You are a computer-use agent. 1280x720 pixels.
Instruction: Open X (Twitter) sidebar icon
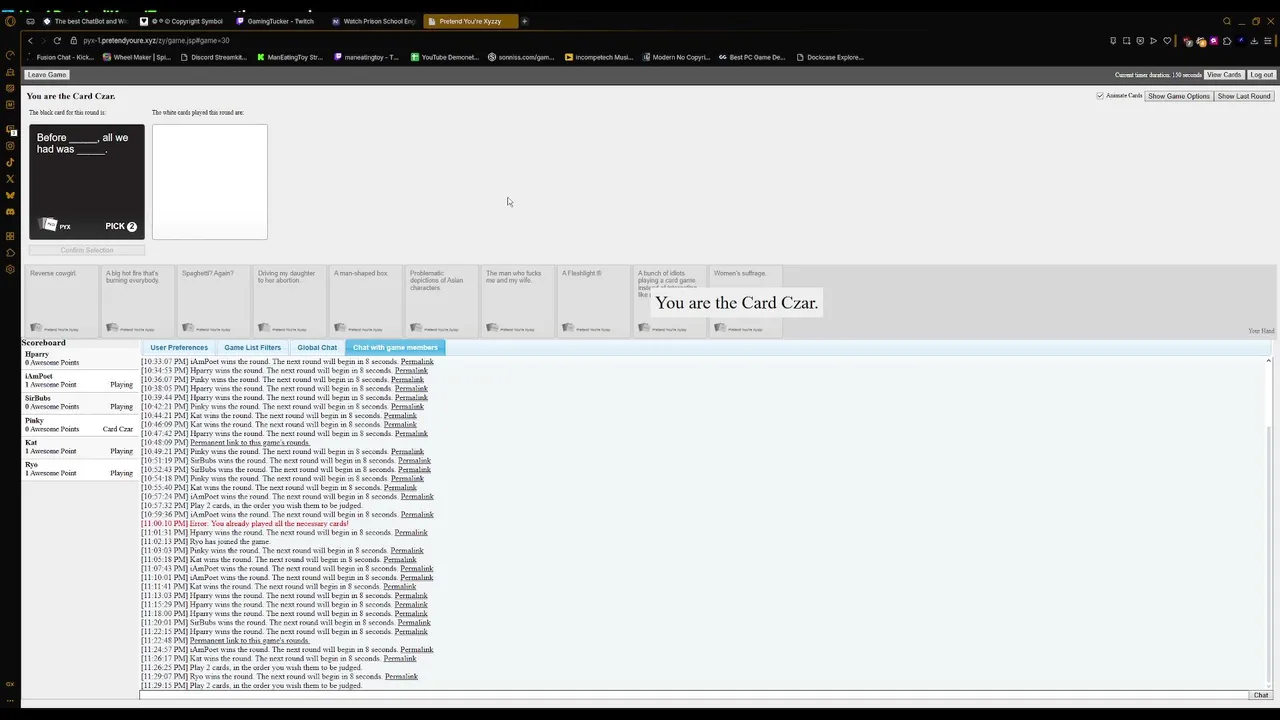click(x=10, y=179)
